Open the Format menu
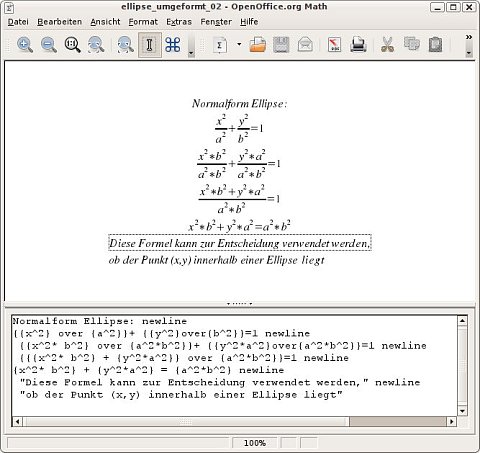 [143, 22]
